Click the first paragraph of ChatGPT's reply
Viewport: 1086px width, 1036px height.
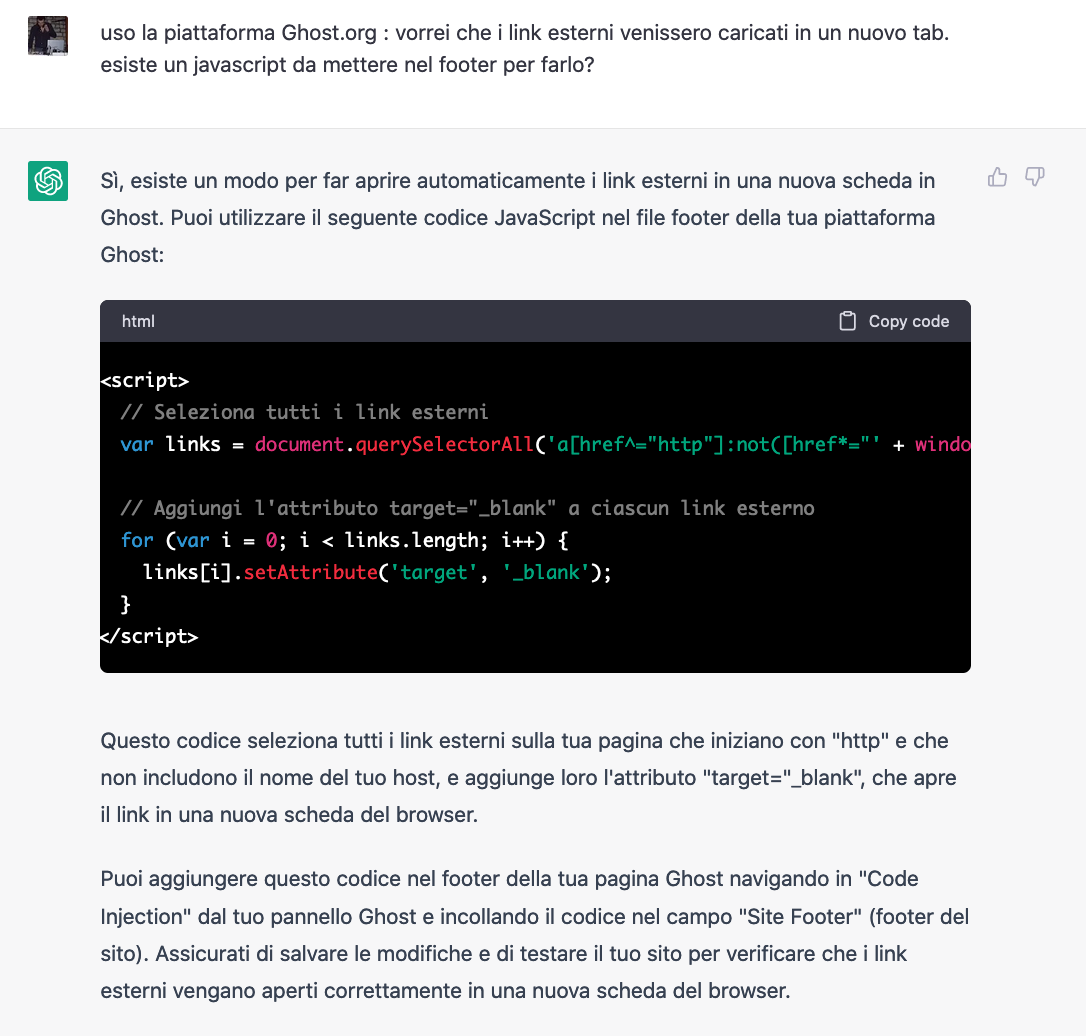pyautogui.click(x=520, y=217)
